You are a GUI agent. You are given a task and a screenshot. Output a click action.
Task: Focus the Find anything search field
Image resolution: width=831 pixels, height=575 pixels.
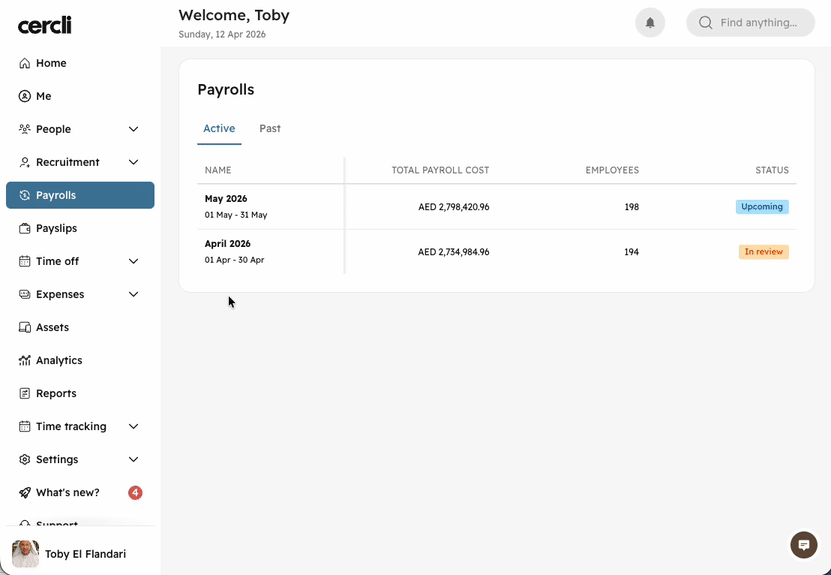(750, 23)
